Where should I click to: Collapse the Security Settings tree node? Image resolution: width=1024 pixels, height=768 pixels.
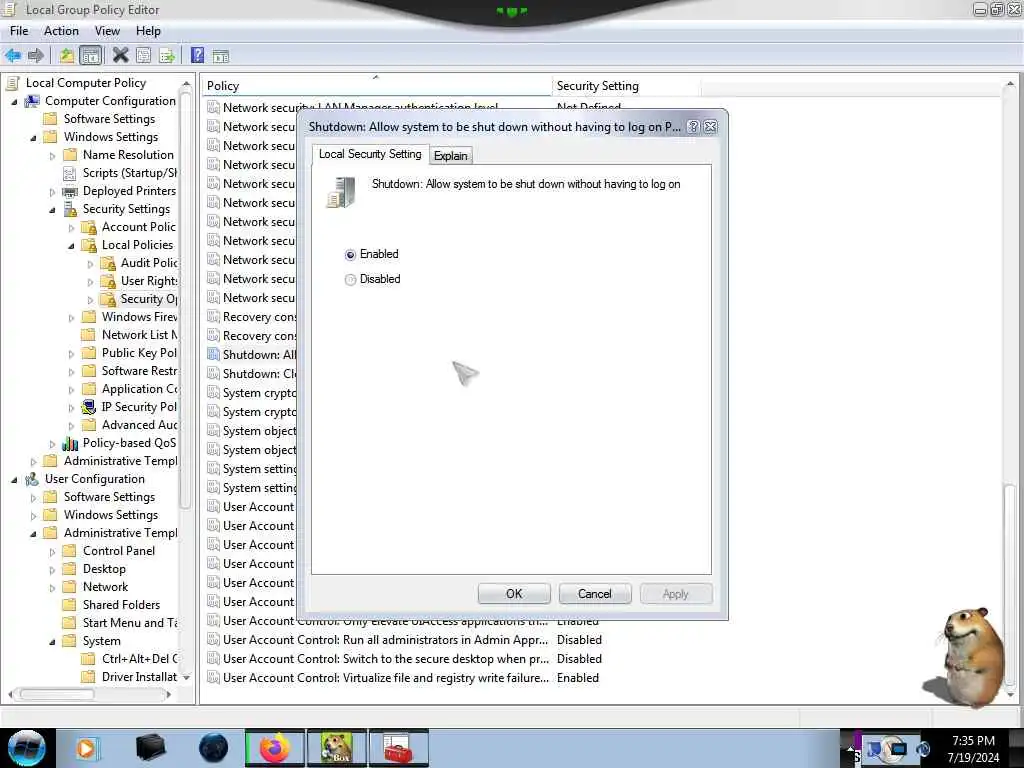(x=52, y=210)
